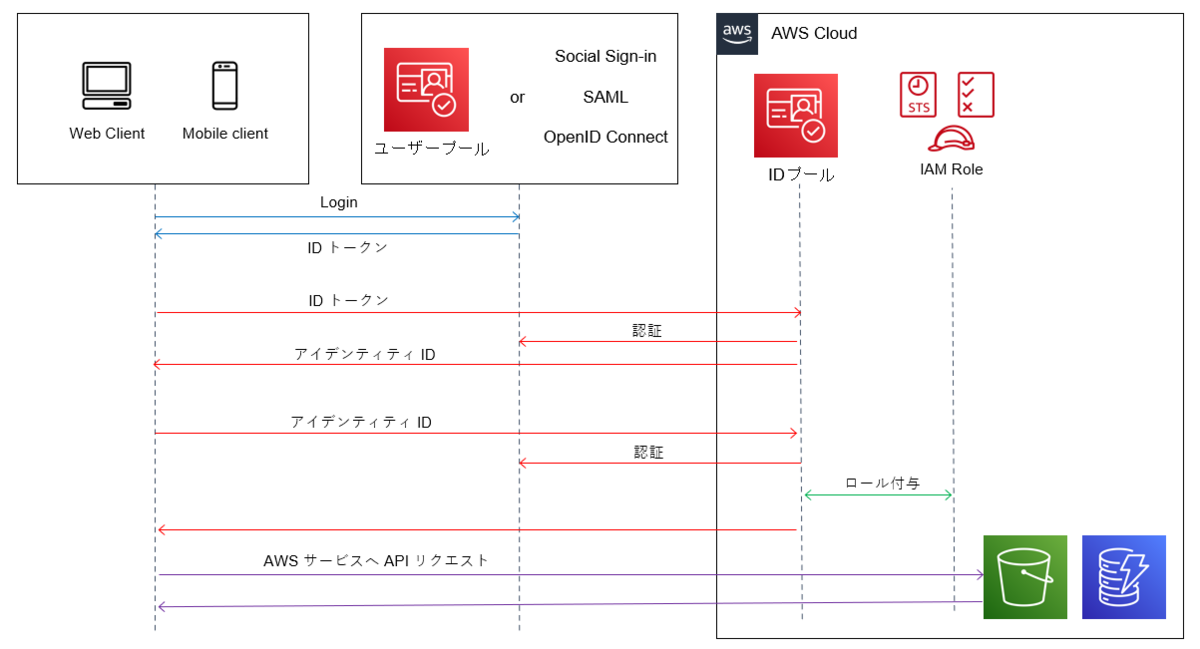Screen dimensions: 1200x649
Task: Click the STS clock icon
Action: 918,95
